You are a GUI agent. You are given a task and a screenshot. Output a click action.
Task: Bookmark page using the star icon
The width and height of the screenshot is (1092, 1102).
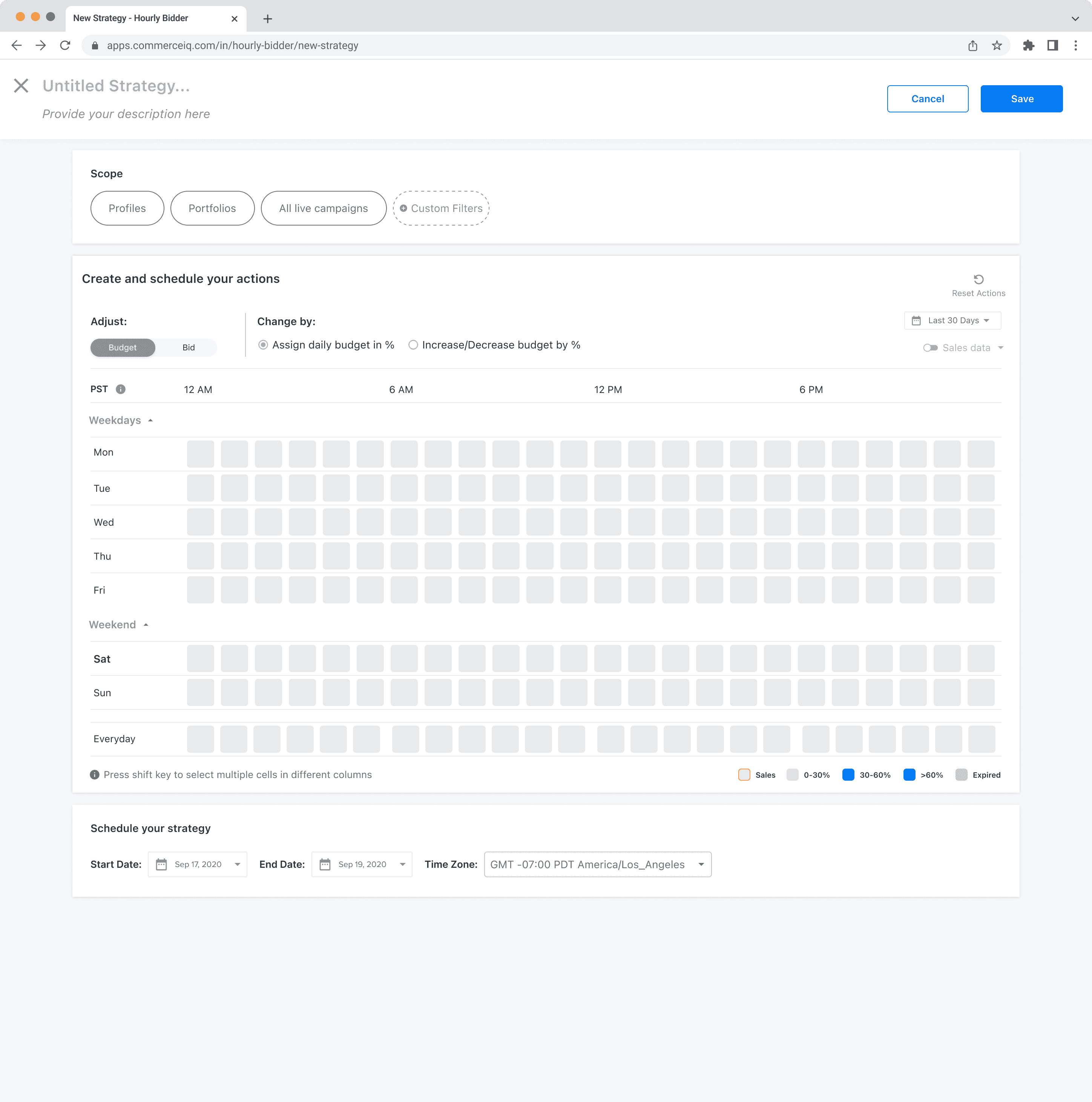click(996, 46)
